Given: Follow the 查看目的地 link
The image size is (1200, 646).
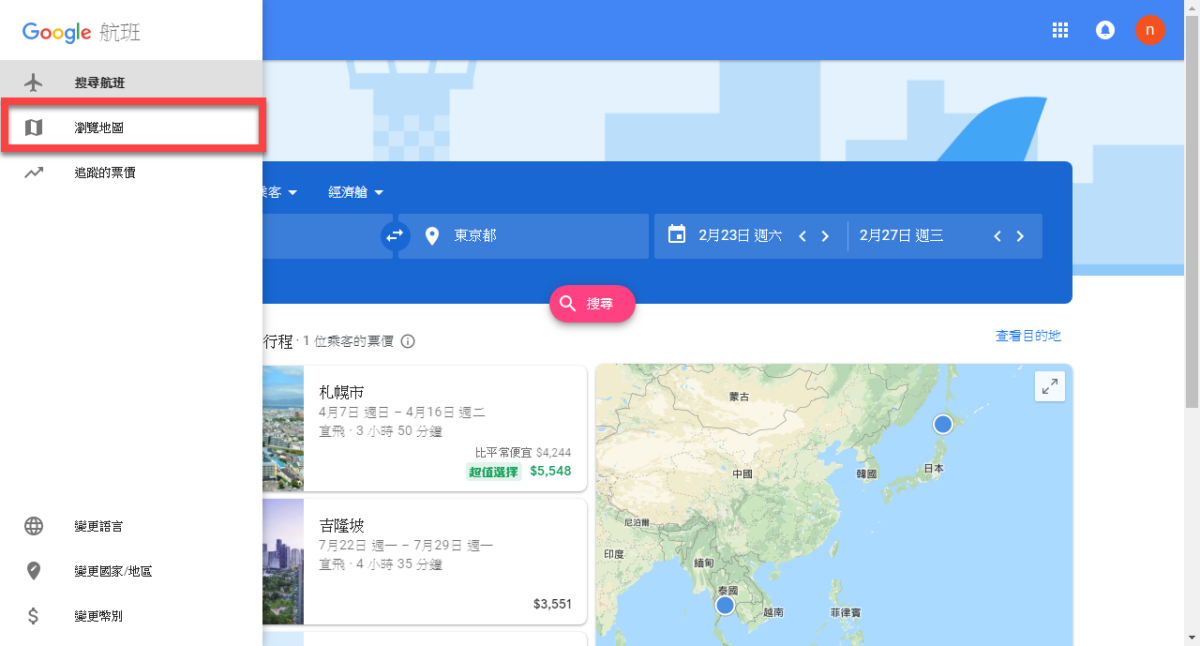Looking at the screenshot, I should [x=1028, y=336].
